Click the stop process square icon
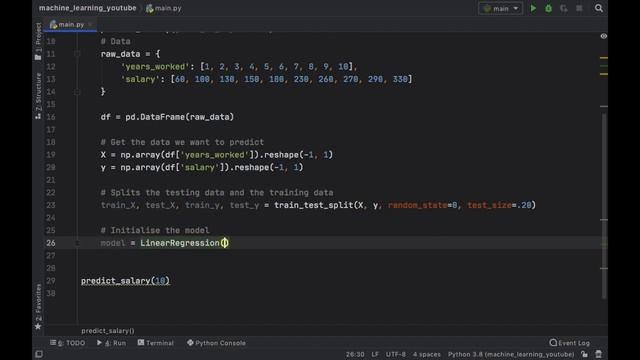Image resolution: width=640 pixels, height=360 pixels. coord(579,8)
